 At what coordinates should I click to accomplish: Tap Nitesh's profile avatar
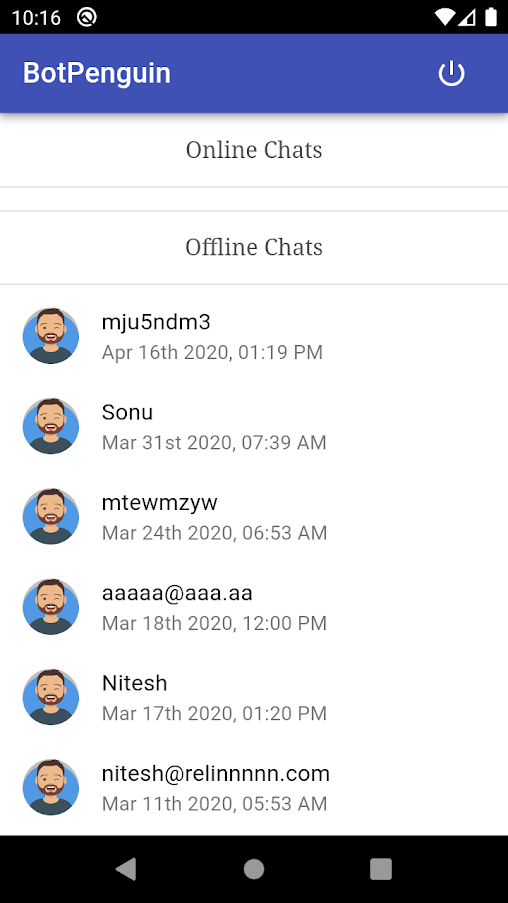point(51,697)
